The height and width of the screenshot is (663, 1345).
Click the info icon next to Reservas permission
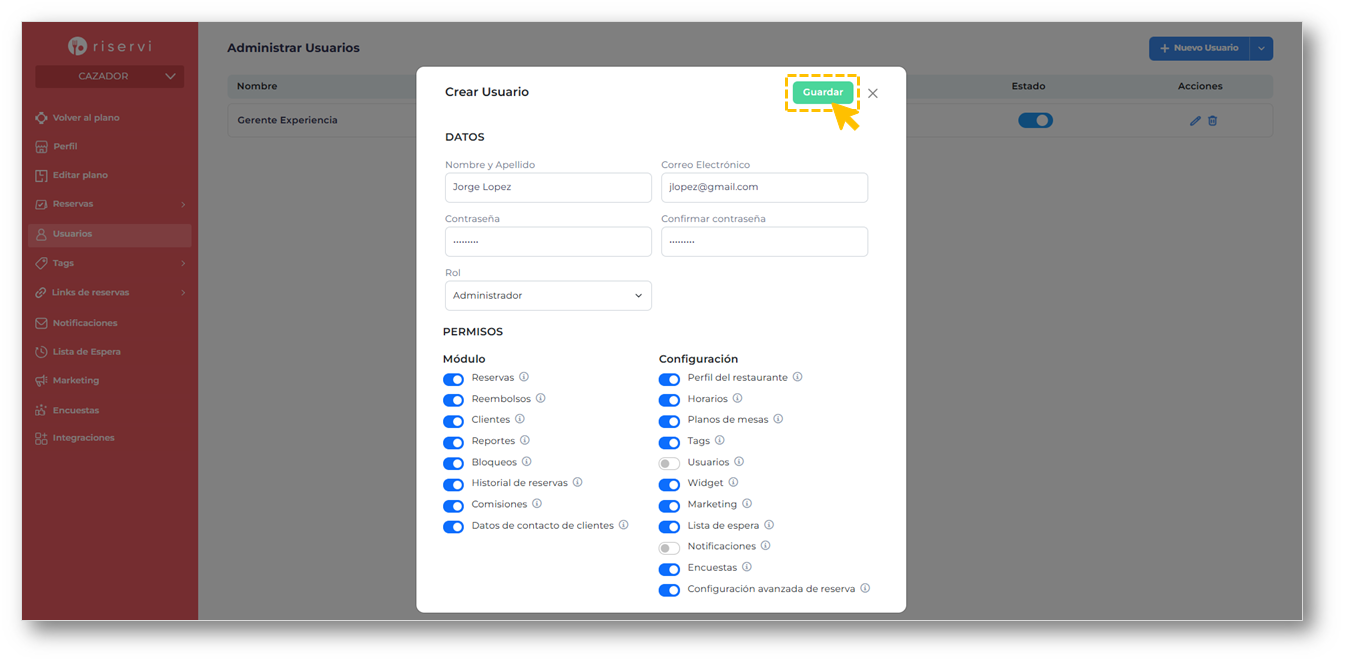pos(524,377)
